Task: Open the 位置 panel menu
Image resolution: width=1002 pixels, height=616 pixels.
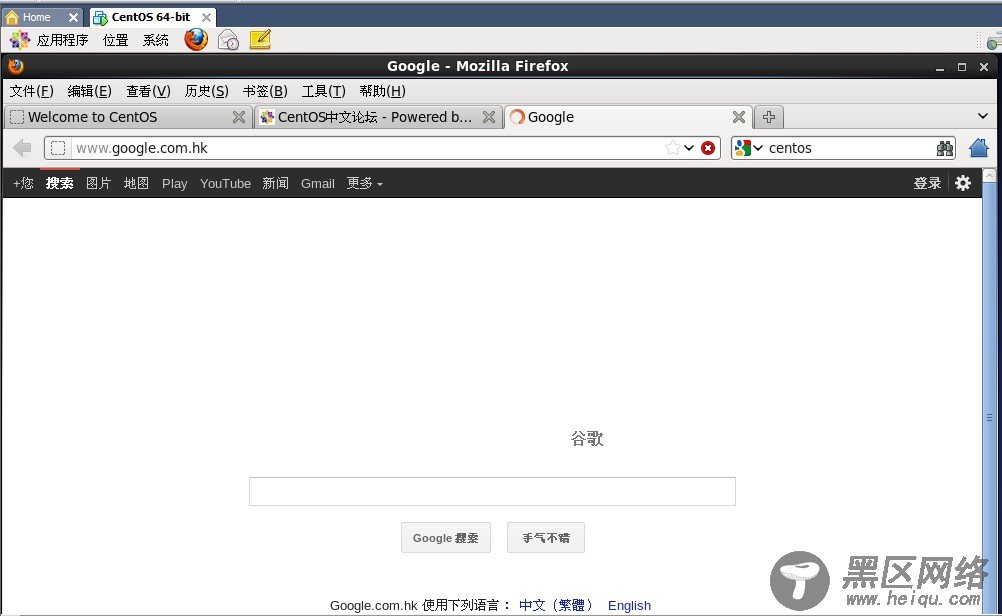Action: coord(116,40)
